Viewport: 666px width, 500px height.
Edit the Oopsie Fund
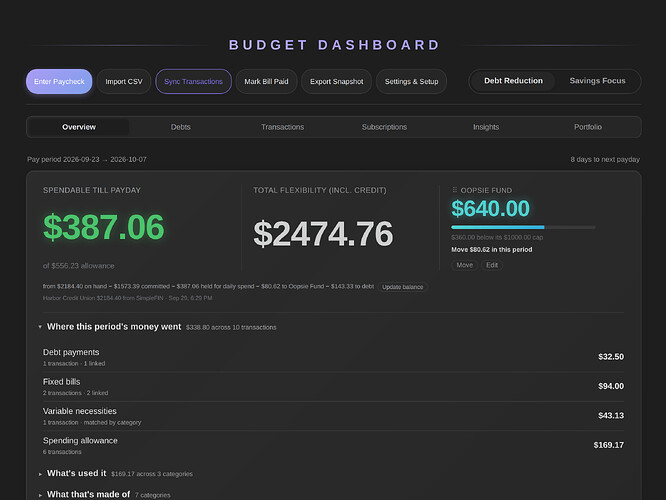click(x=492, y=265)
